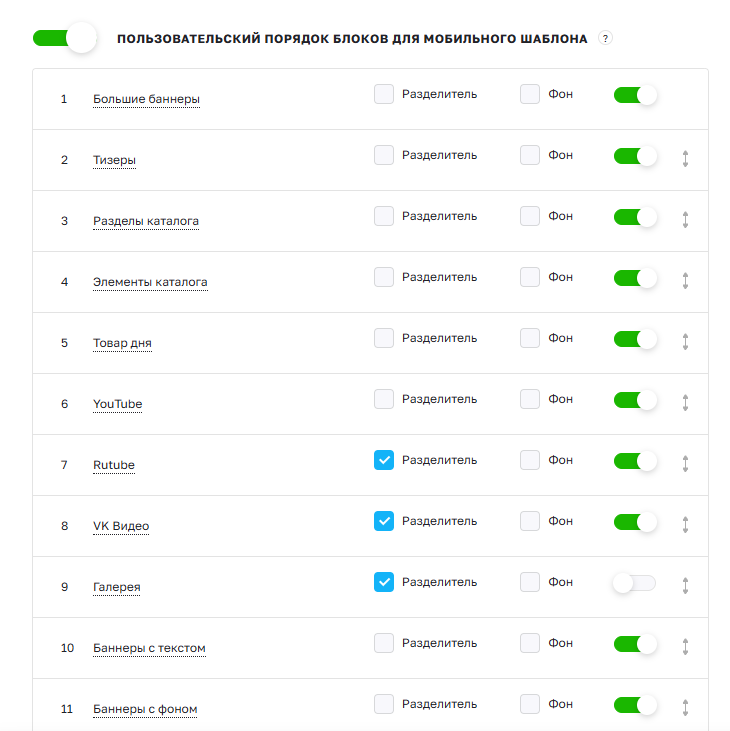The width and height of the screenshot is (730, 731).
Task: Click the reorder arrow for Элементы каталога
Action: pos(685,281)
